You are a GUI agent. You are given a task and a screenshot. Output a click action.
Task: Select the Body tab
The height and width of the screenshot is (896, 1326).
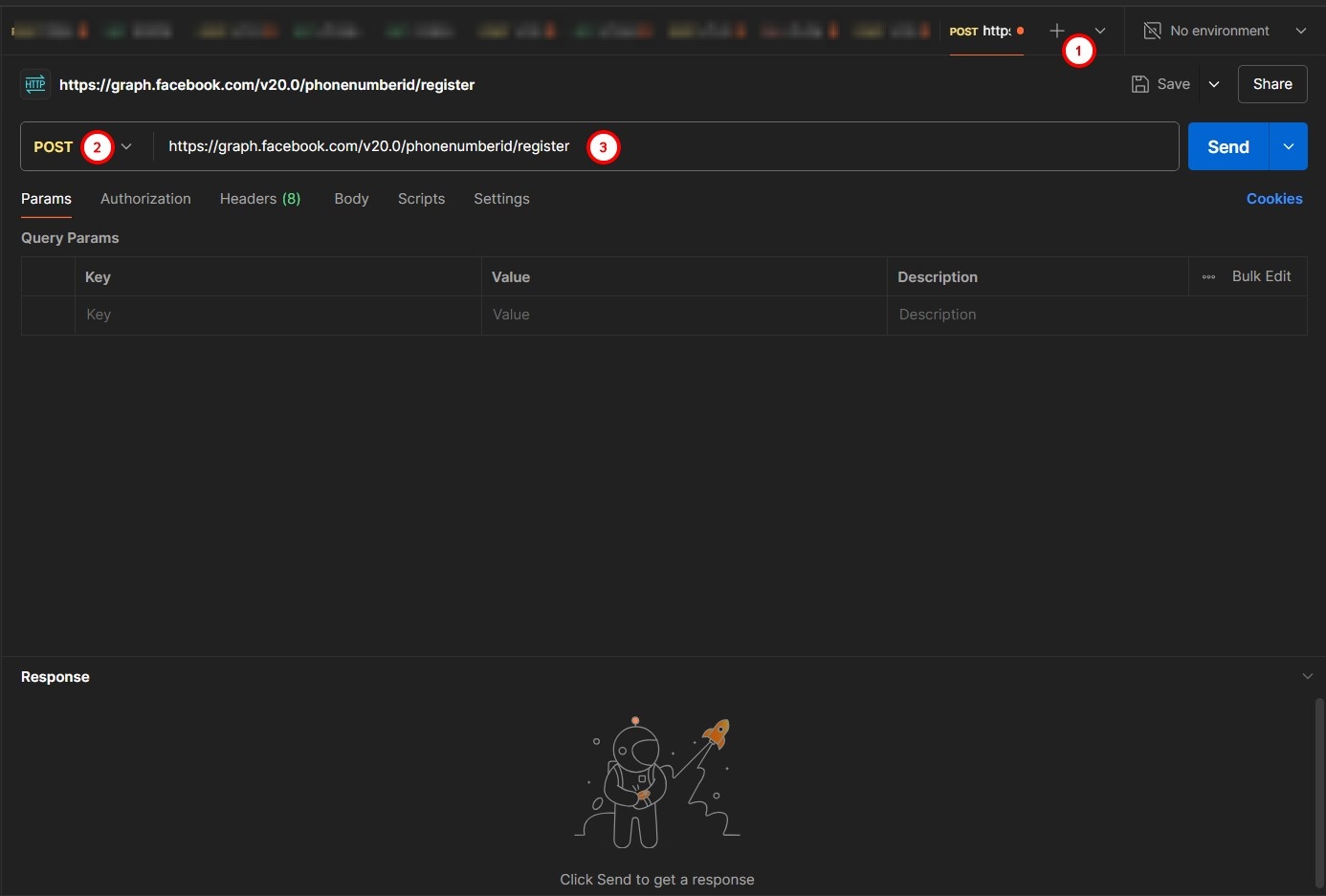point(351,199)
